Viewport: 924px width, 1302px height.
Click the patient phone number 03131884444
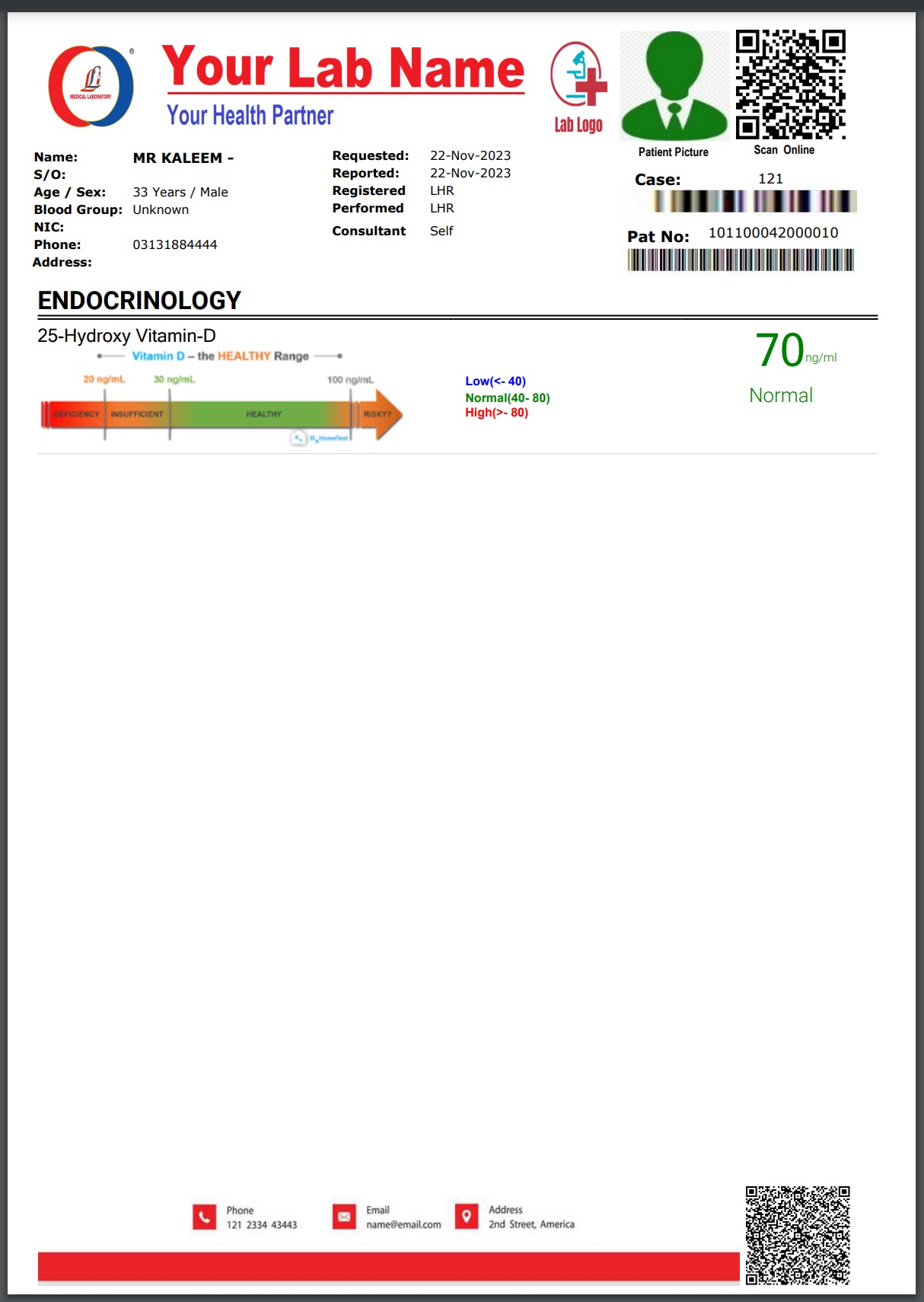point(175,244)
